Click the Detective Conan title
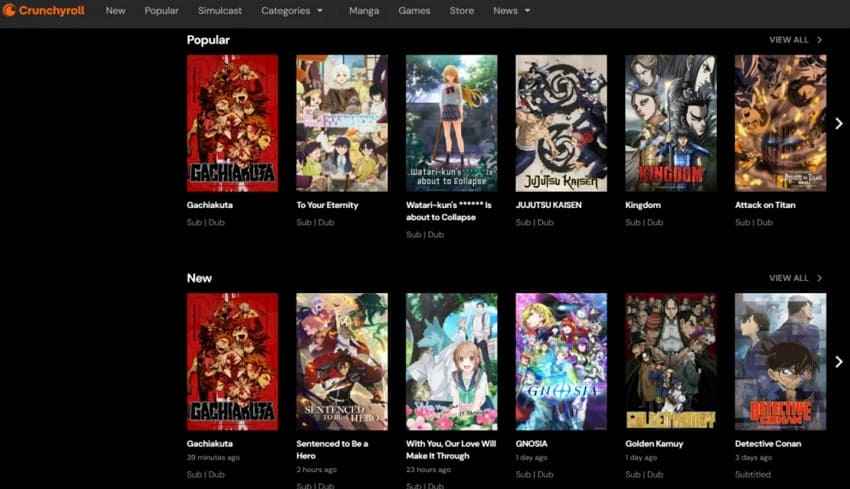850x489 pixels. 768,443
